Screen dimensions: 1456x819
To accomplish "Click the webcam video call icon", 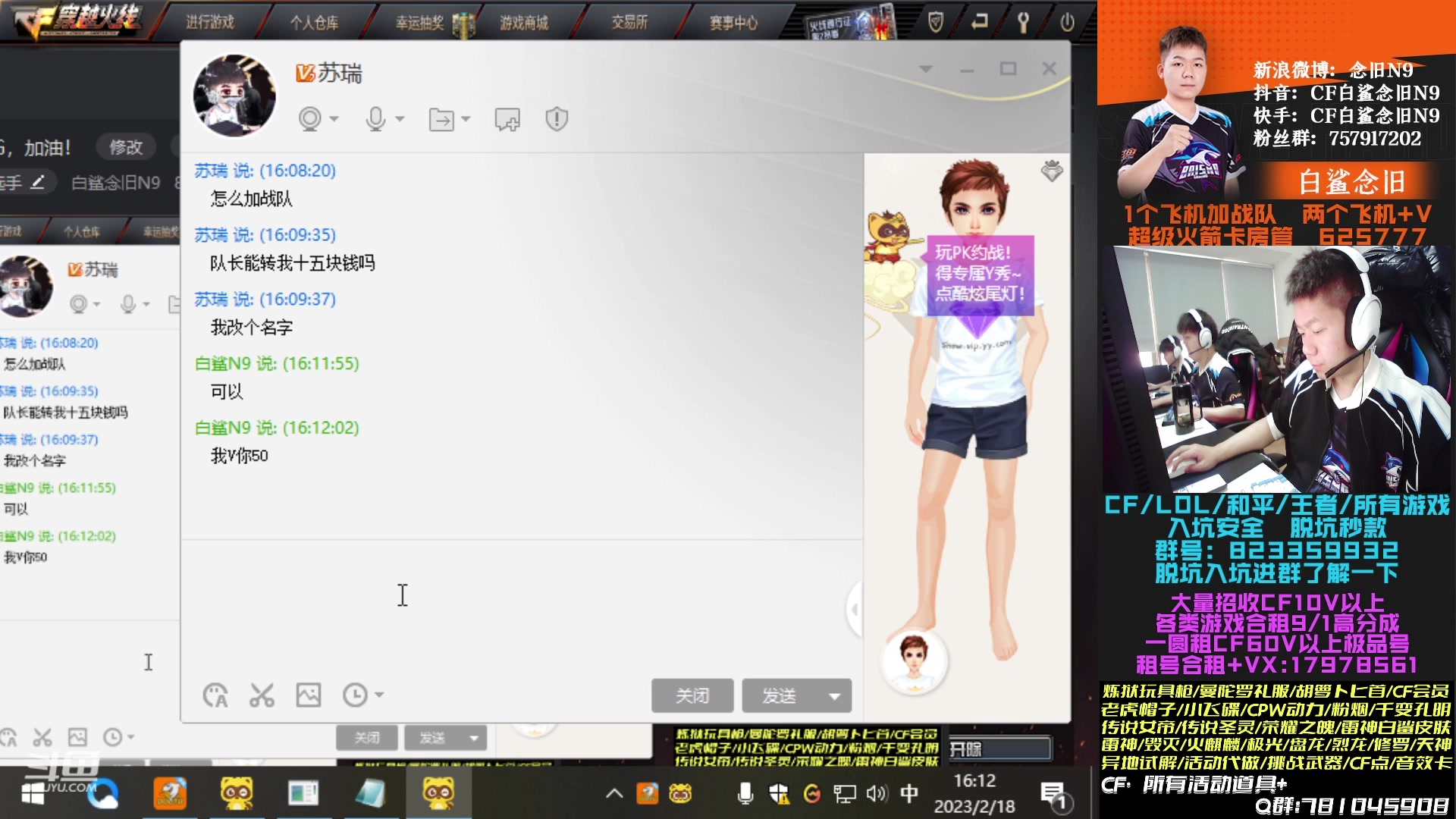I will [309, 119].
